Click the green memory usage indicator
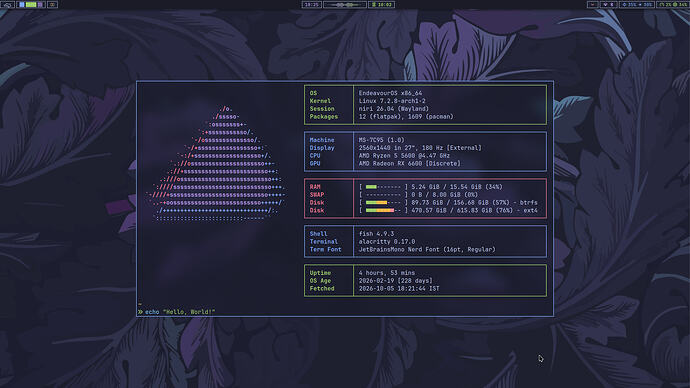Viewport: 690px width, 388px height. tap(680, 4)
